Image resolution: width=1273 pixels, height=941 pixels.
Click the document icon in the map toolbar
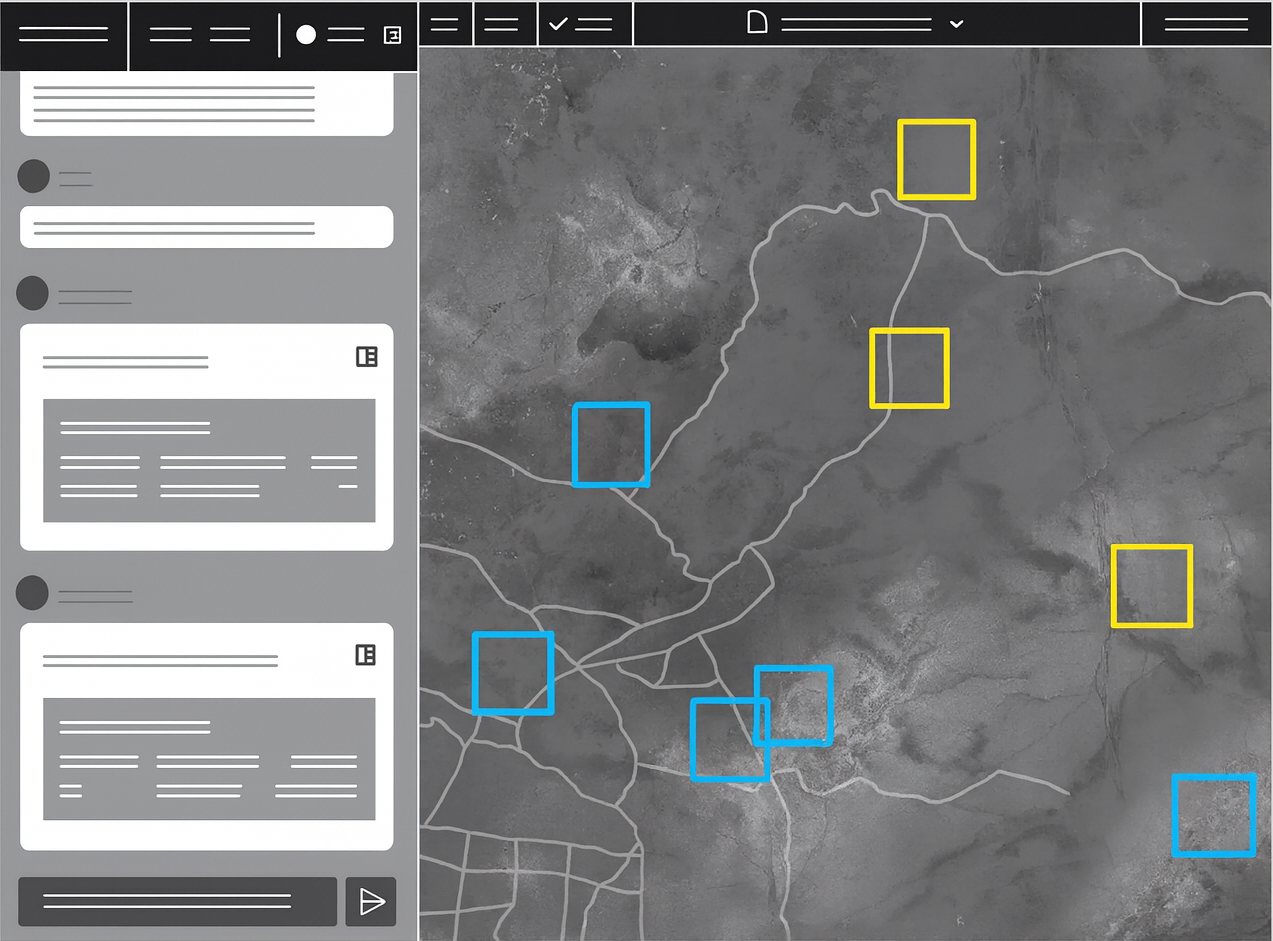point(758,23)
